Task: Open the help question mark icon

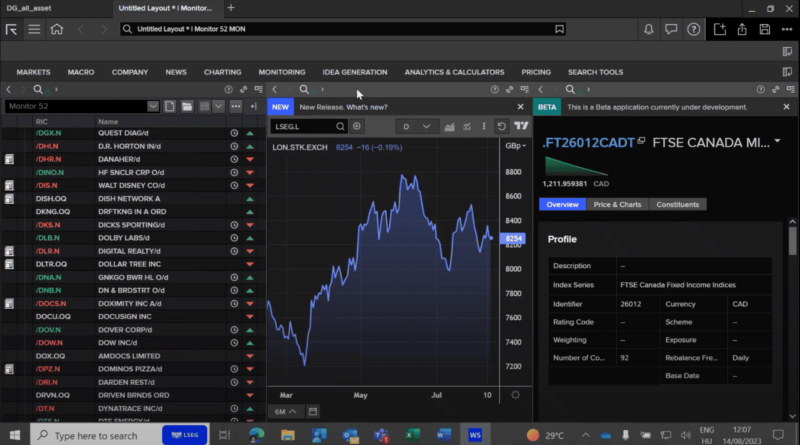Action: tap(693, 29)
